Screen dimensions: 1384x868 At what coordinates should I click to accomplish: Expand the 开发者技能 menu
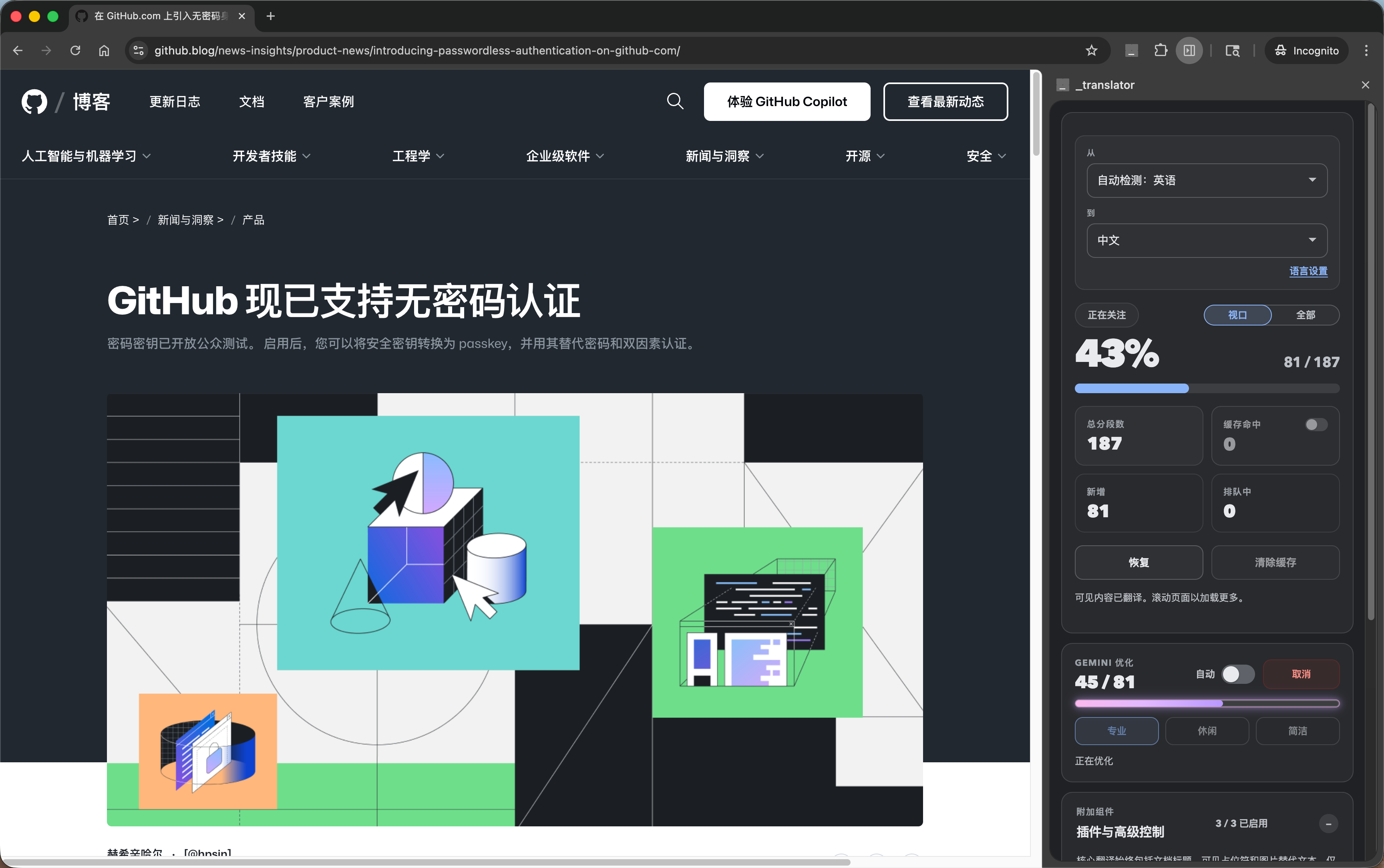click(x=272, y=156)
